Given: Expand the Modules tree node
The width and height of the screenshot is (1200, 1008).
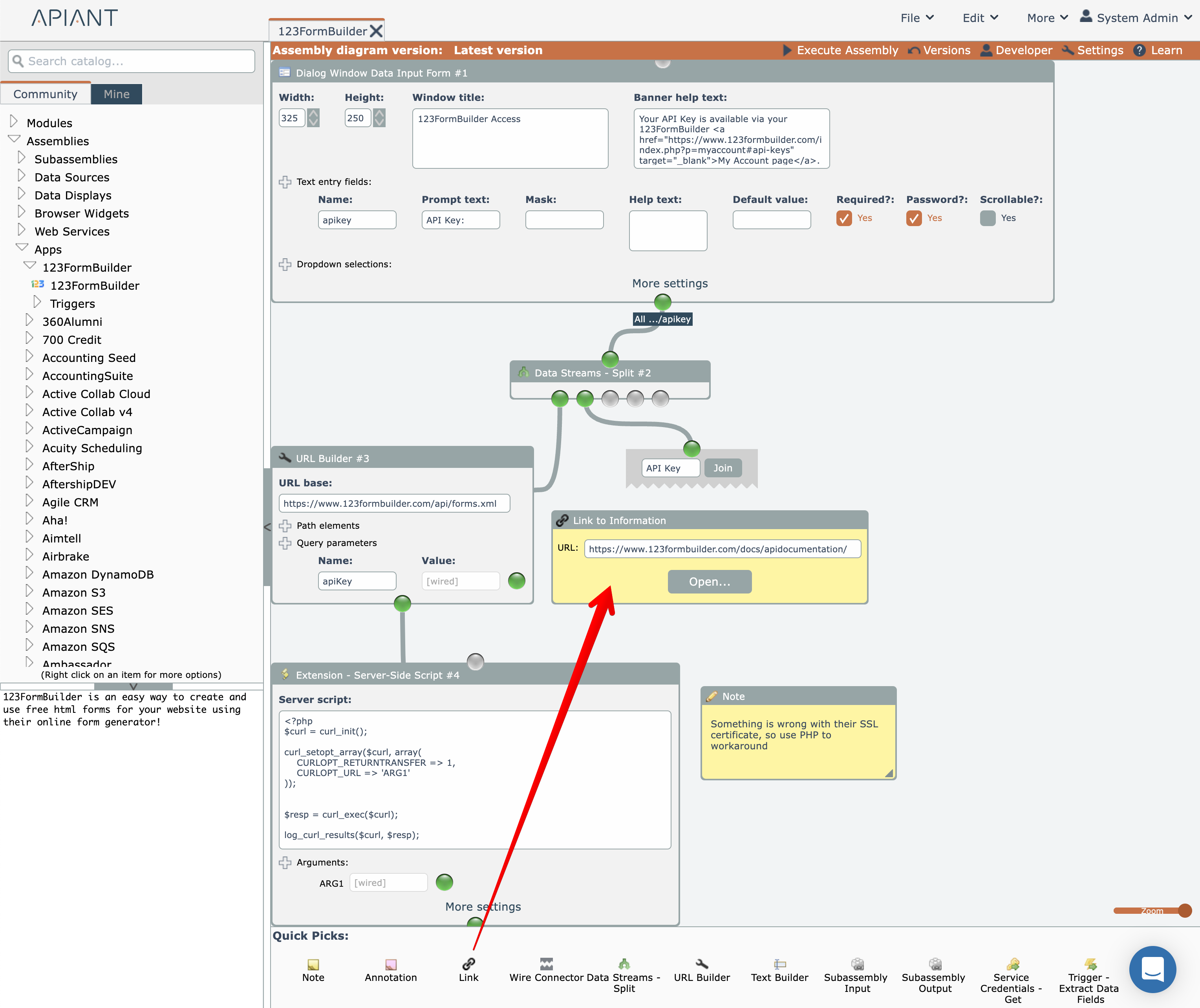Looking at the screenshot, I should pyautogui.click(x=14, y=122).
